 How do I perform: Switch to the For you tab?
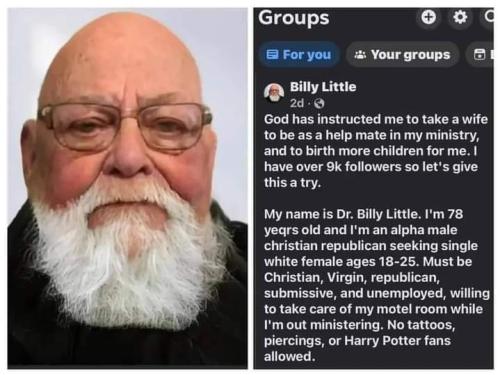coord(299,54)
